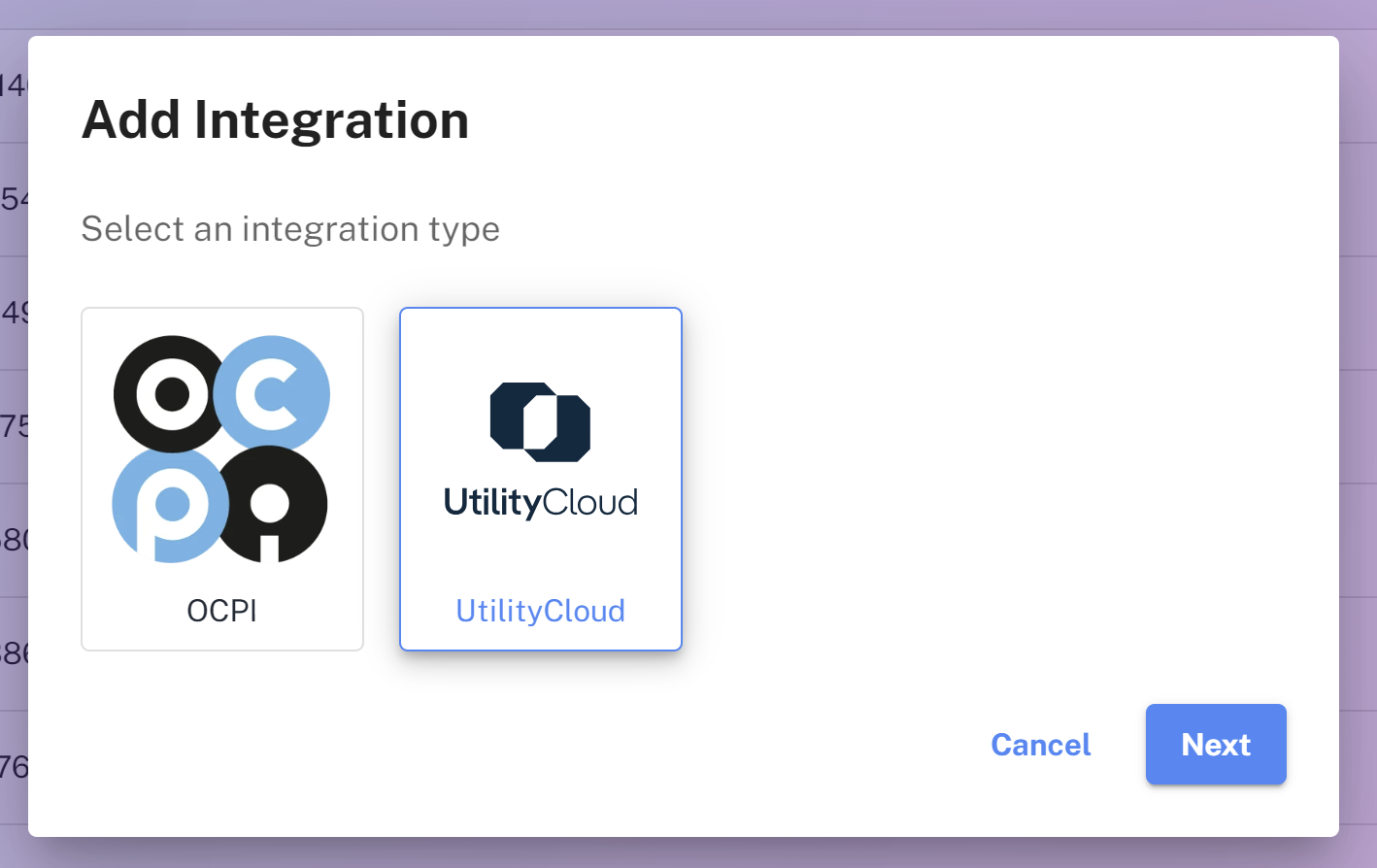The height and width of the screenshot is (868, 1377).
Task: Select OCPI as the integration type
Action: pos(221,479)
